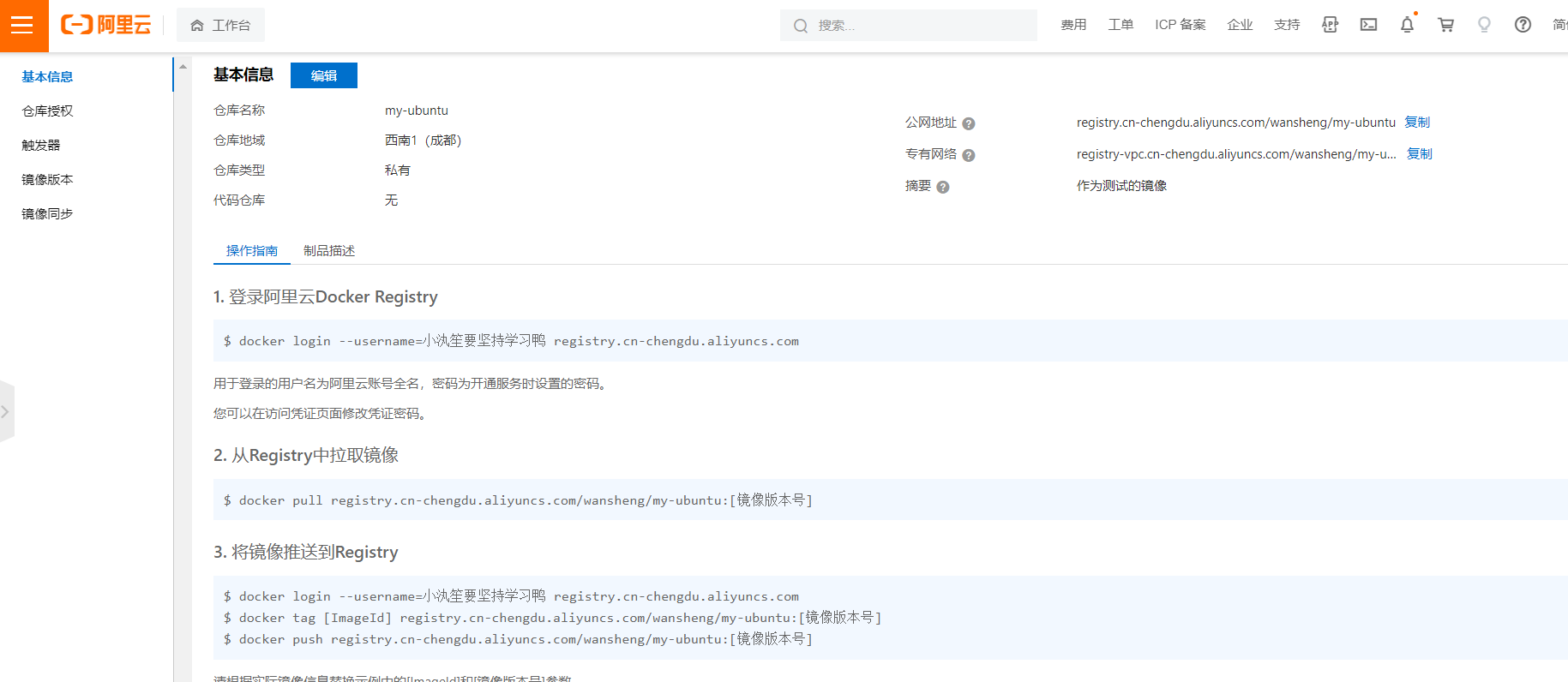Click the docker tag command line

coord(552,618)
